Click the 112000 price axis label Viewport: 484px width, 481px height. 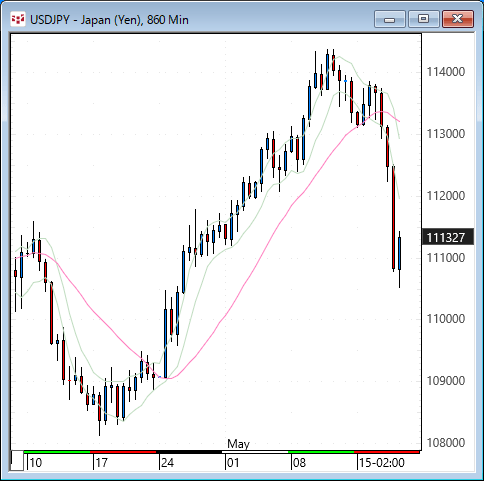pos(446,196)
